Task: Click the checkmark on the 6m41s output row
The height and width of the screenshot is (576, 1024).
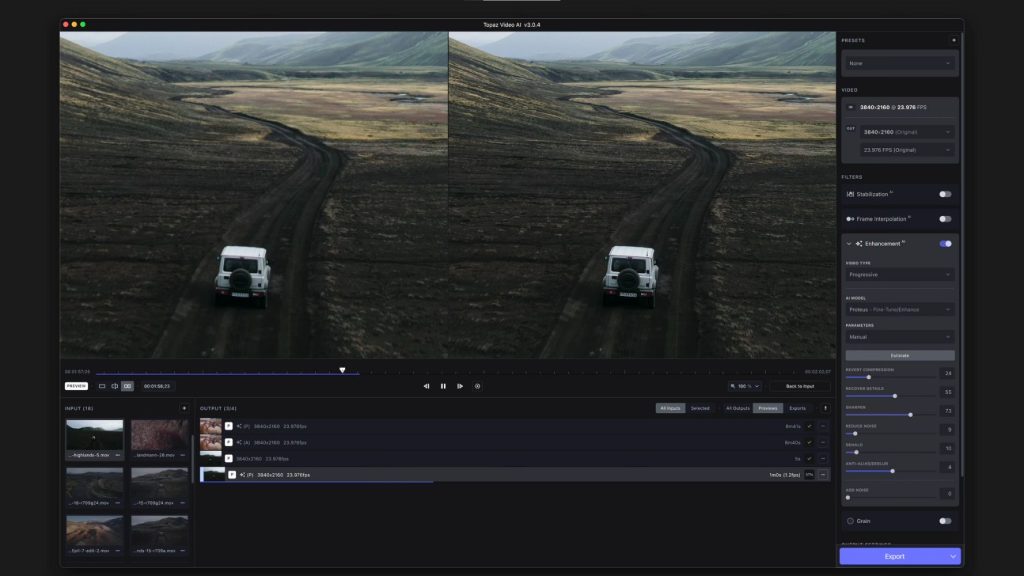Action: point(810,426)
